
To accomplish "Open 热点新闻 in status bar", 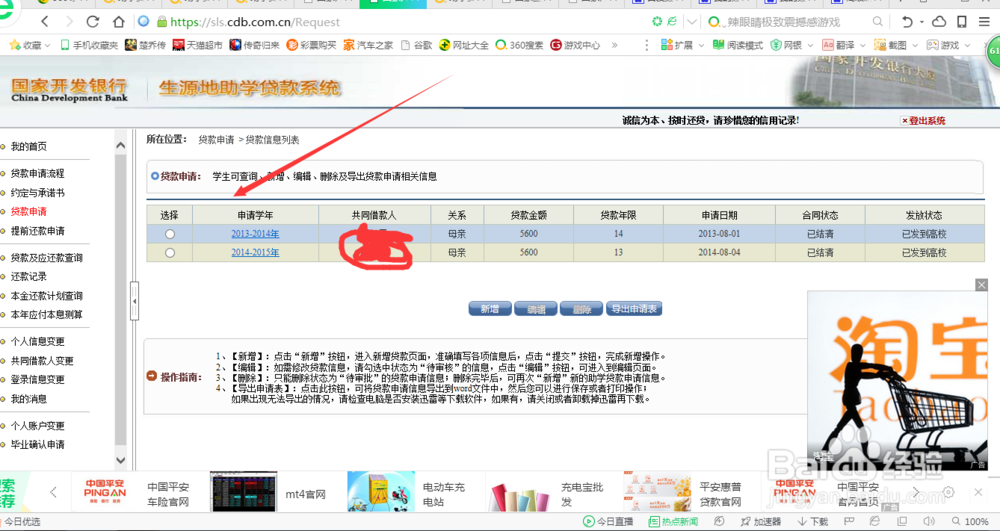I will (673, 521).
